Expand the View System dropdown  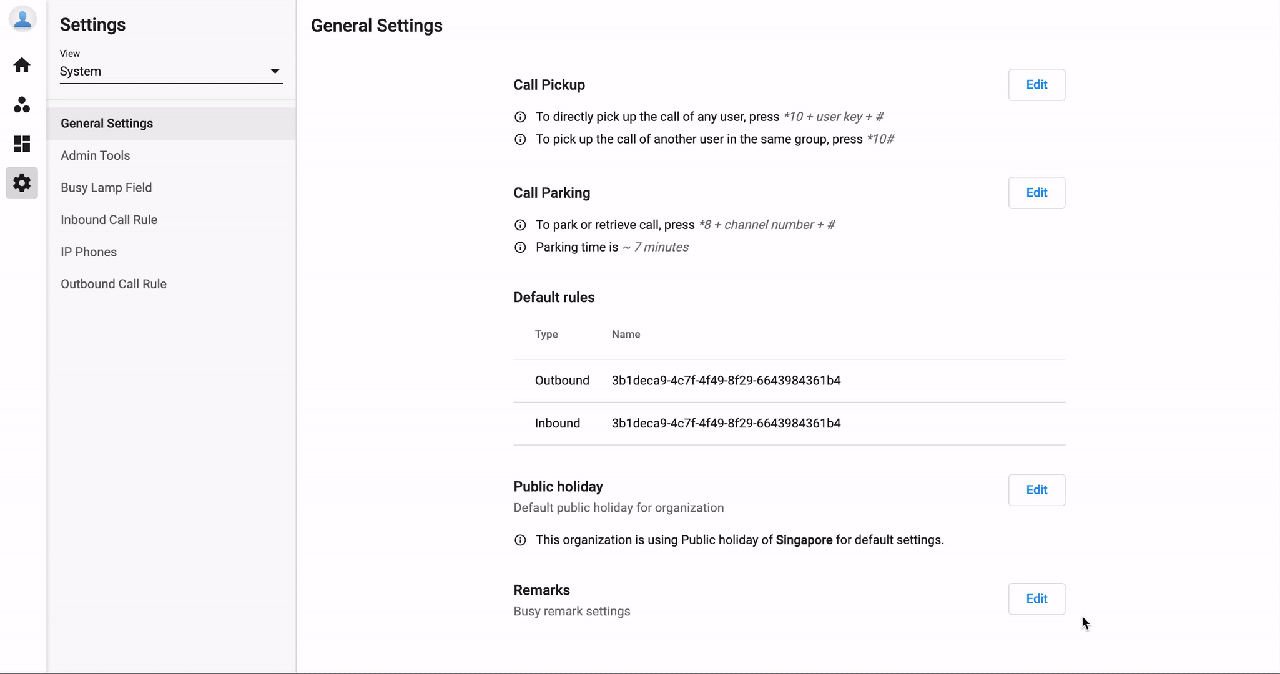pyautogui.click(x=171, y=71)
